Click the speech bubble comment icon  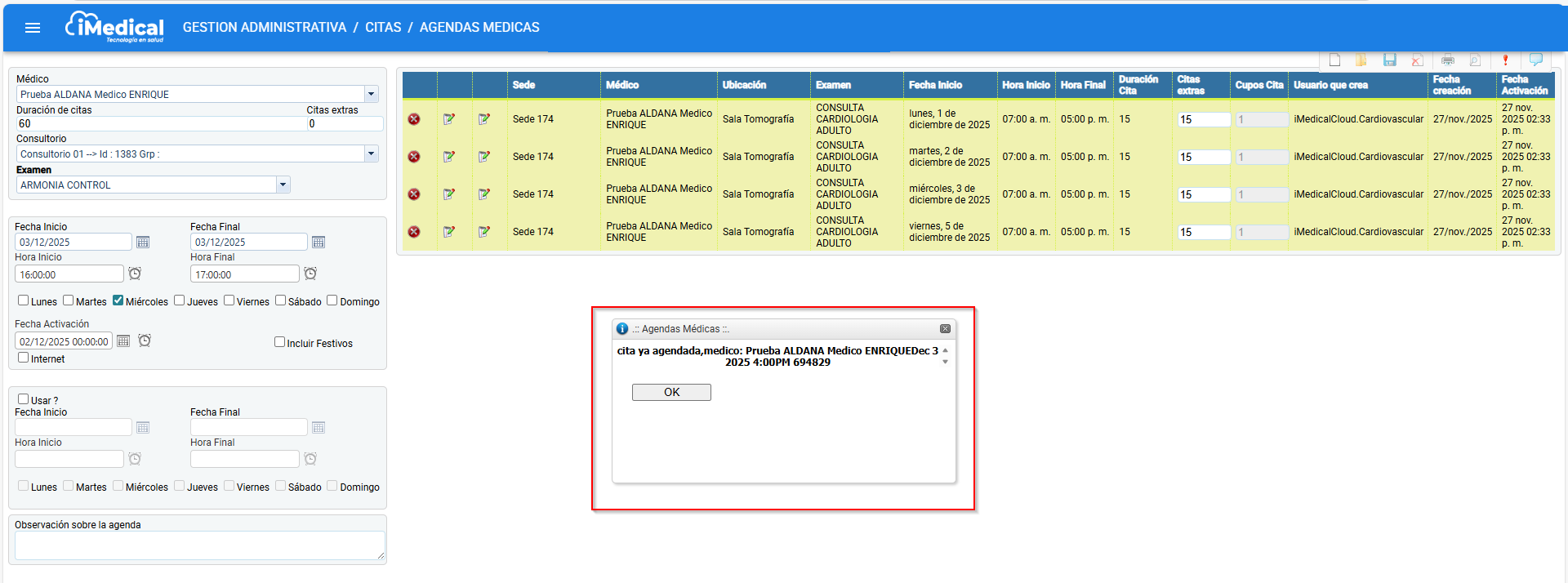tap(1535, 60)
